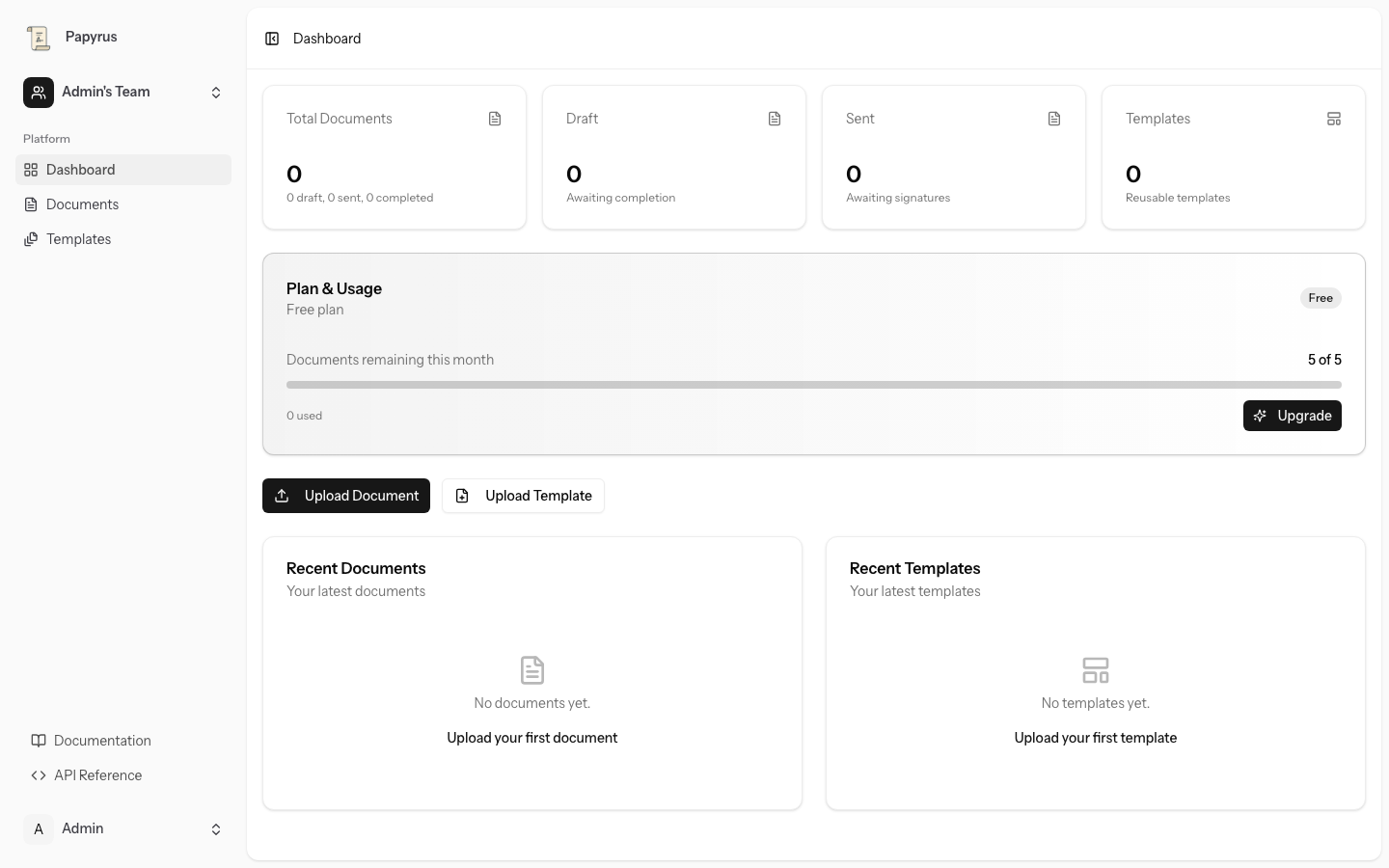This screenshot has height=868, width=1389.
Task: Open Upload your first document link
Action: point(531,737)
